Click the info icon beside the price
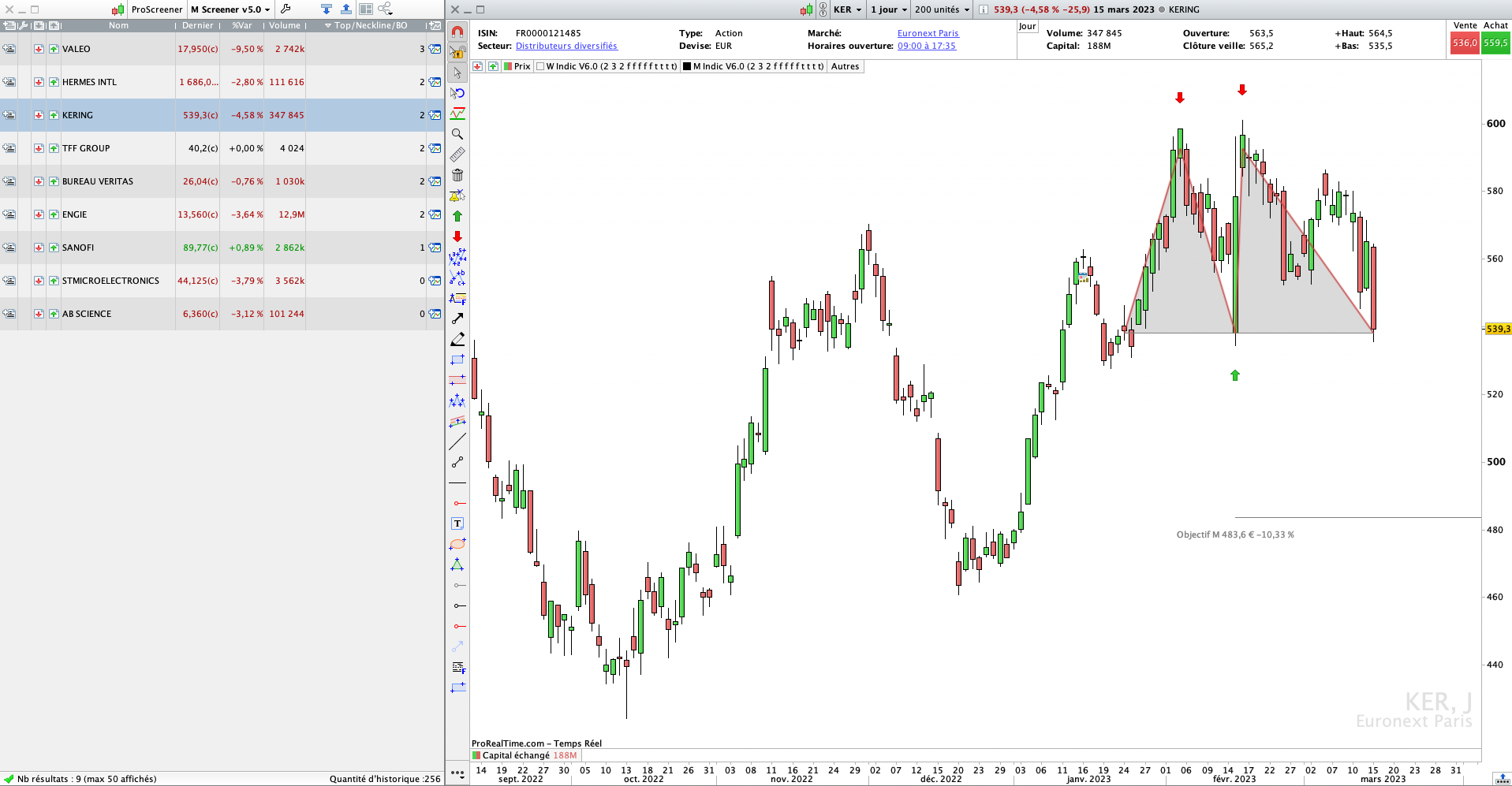 pyautogui.click(x=984, y=9)
